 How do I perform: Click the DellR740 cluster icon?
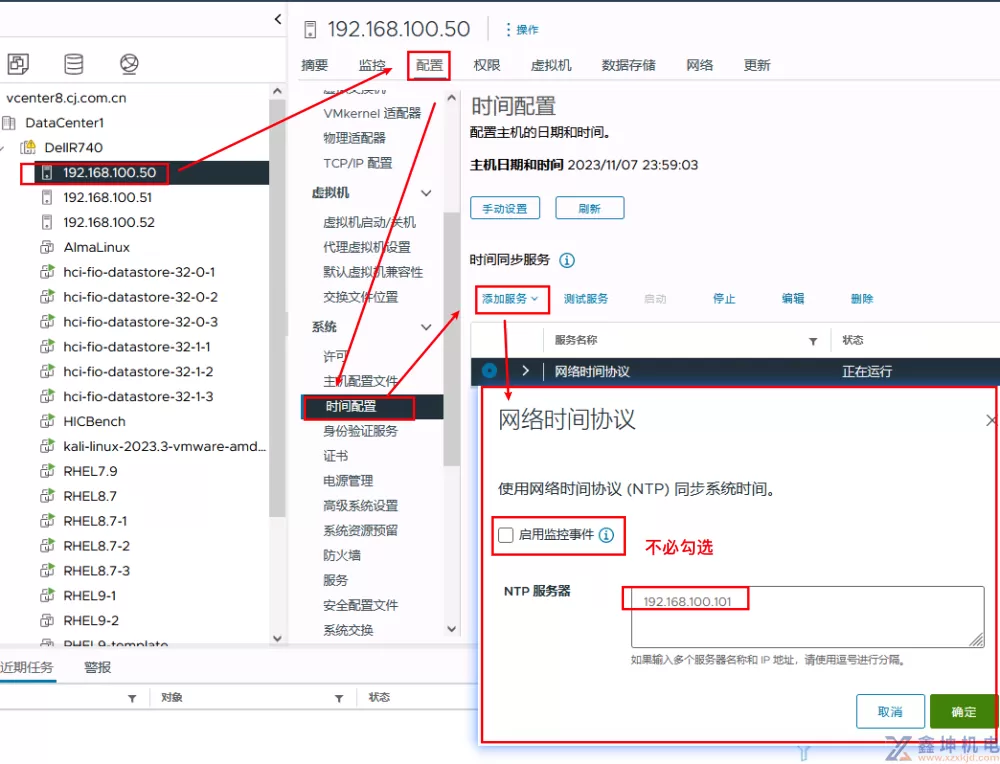click(x=27, y=147)
